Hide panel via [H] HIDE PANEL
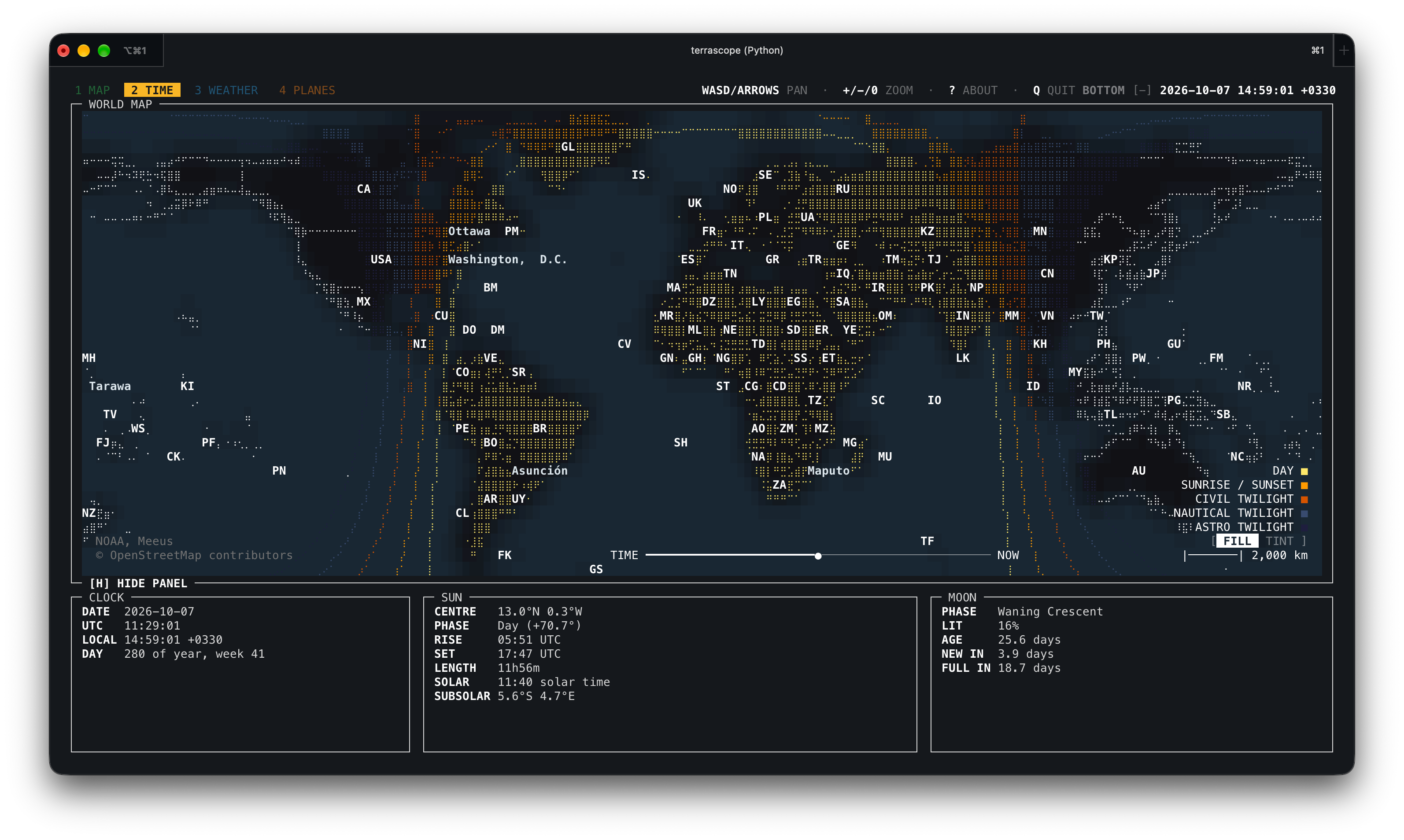1404x840 pixels. (138, 583)
